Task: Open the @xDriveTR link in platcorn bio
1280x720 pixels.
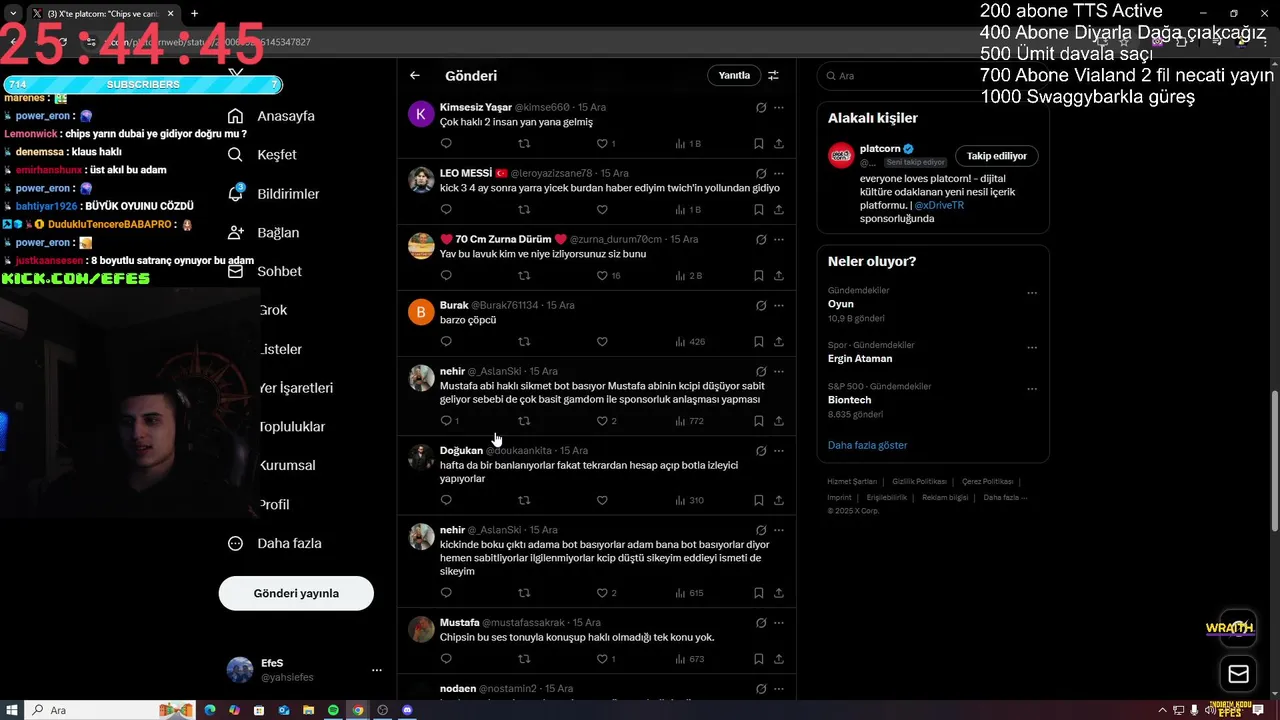Action: 939,205
